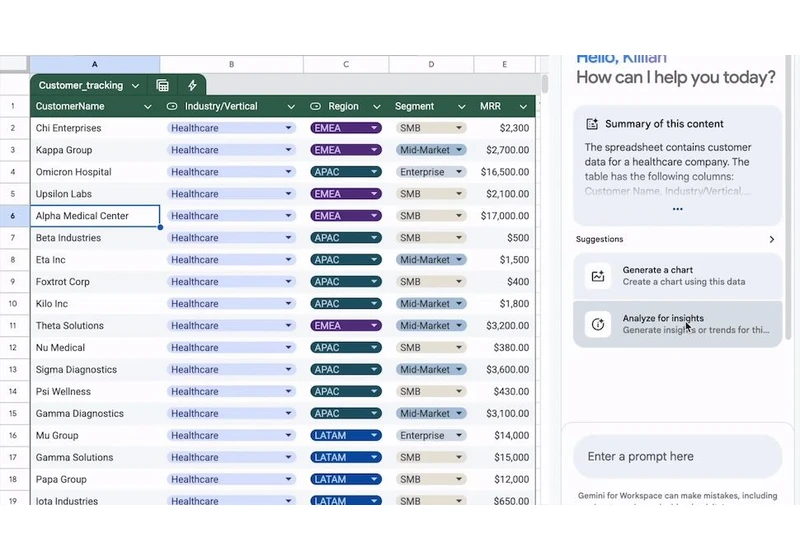
Task: Select the Psi Wellness cell
Action: (x=95, y=391)
